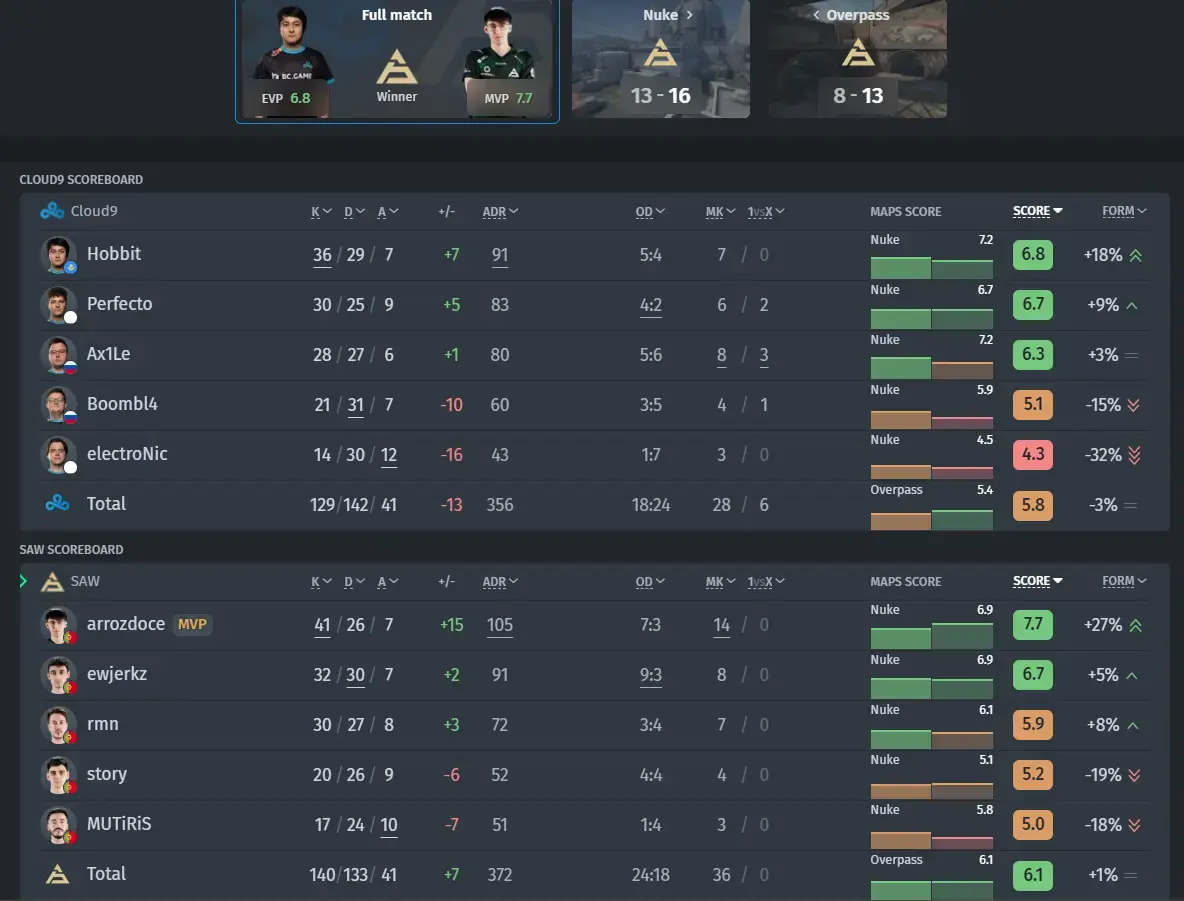Sort SAW scoreboard by ADR
This screenshot has width=1184, height=901.
tap(500, 582)
